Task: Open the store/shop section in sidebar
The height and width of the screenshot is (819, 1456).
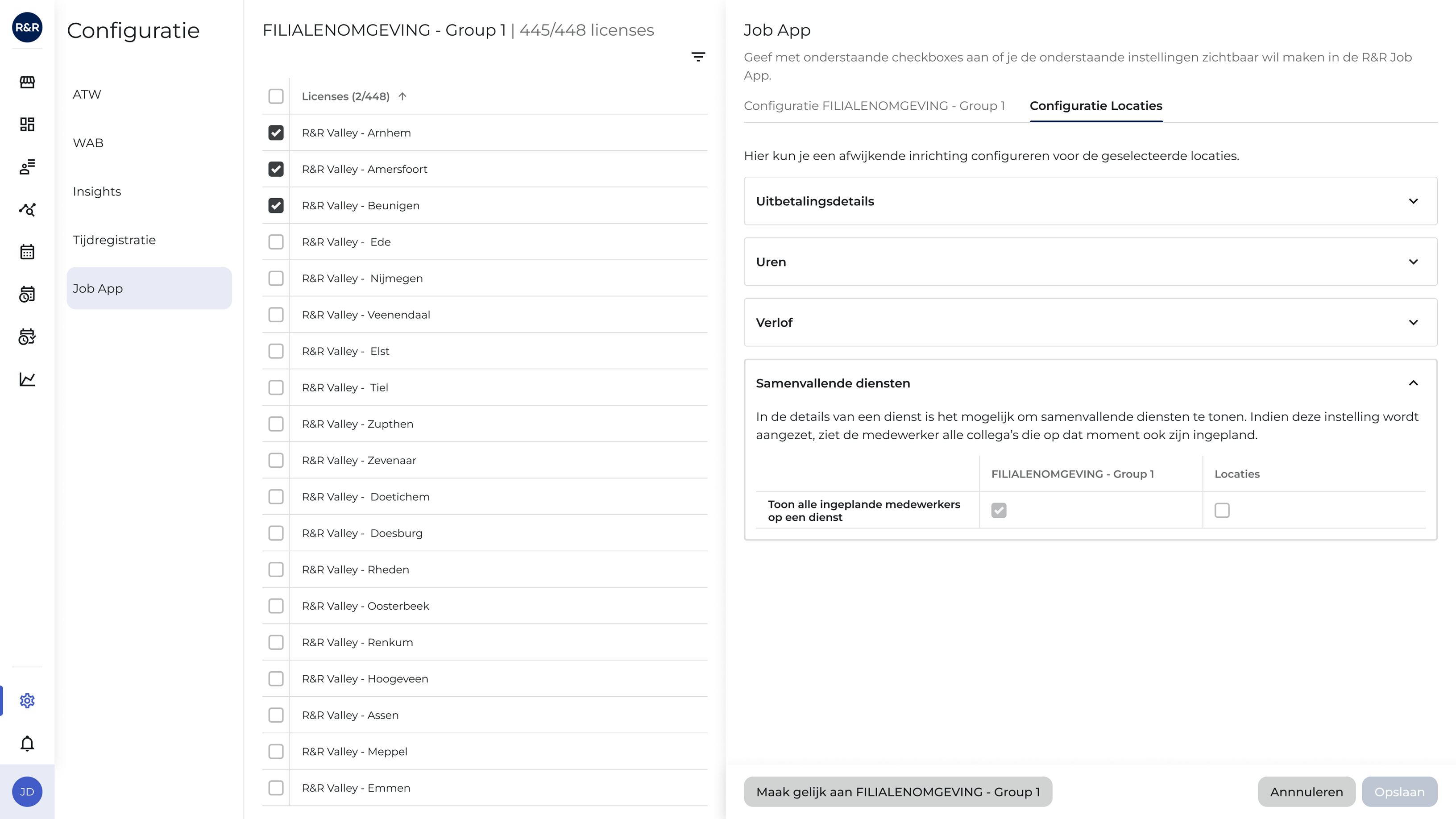Action: (27, 82)
